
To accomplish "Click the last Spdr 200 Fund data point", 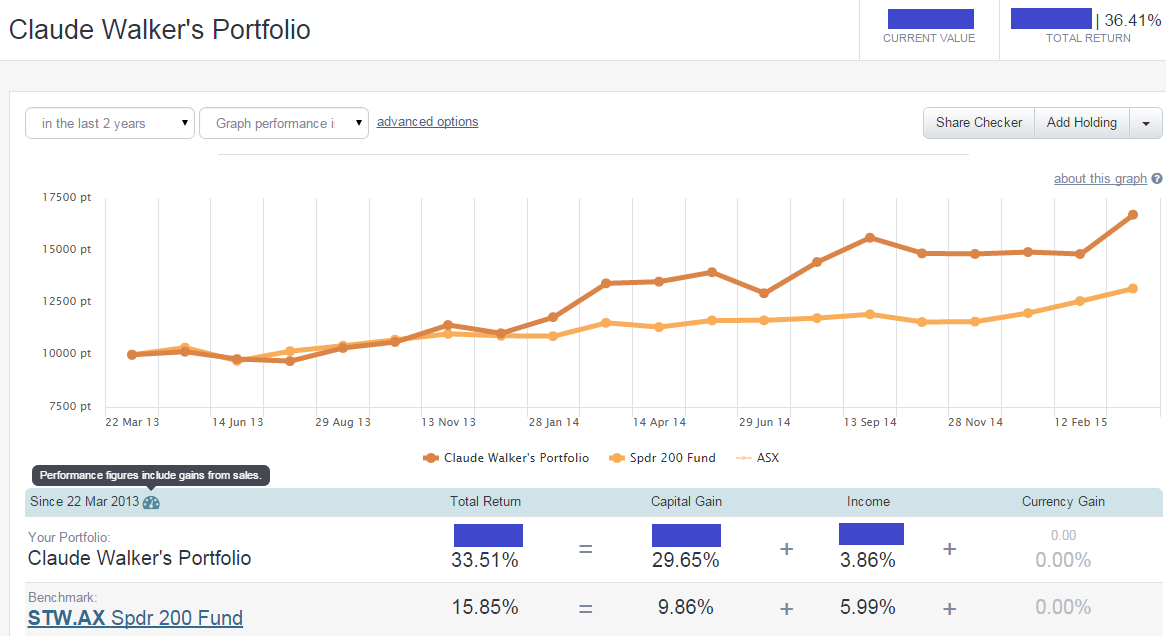I will 1132,288.
